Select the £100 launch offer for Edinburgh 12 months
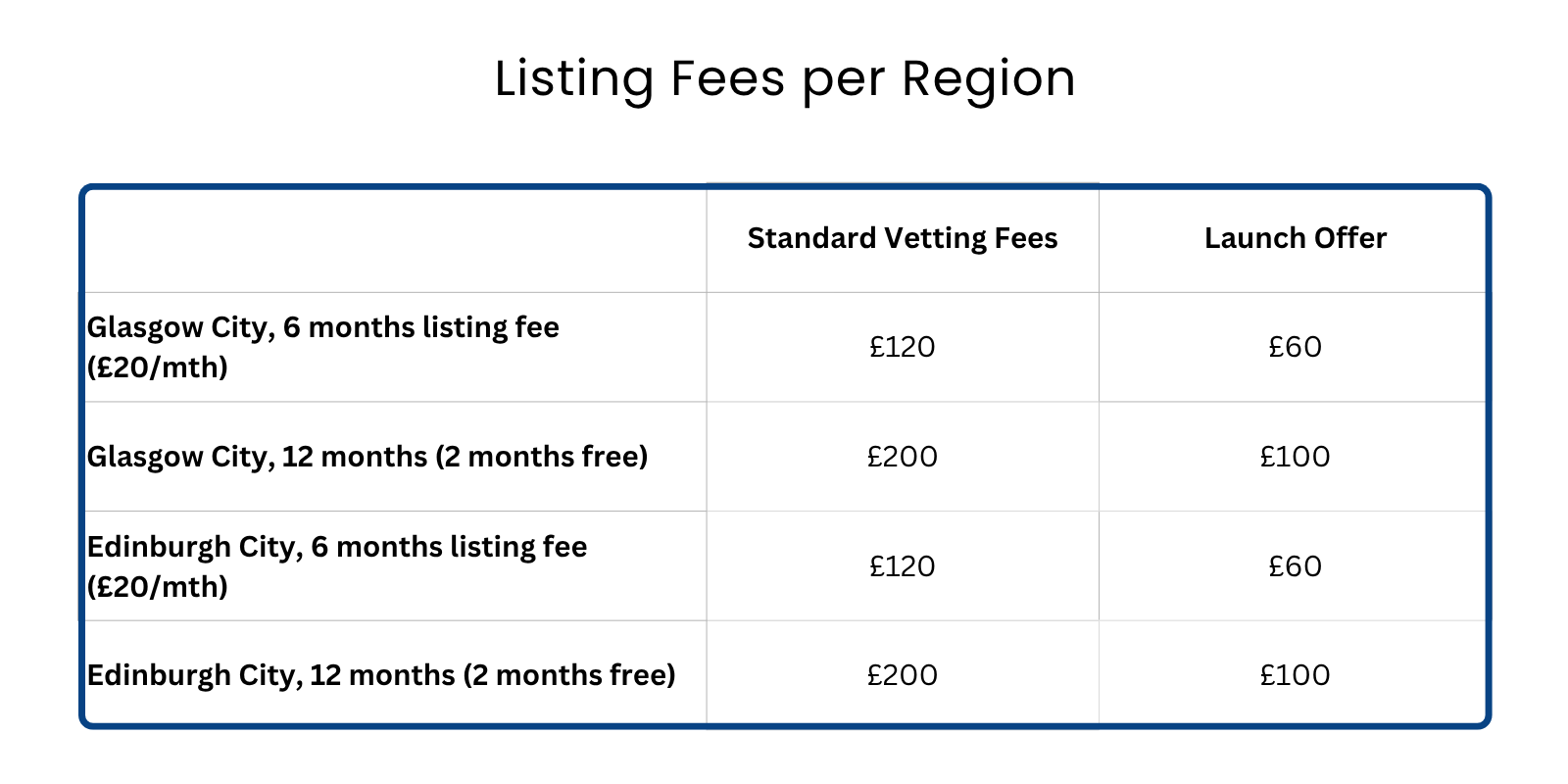 (x=1296, y=675)
